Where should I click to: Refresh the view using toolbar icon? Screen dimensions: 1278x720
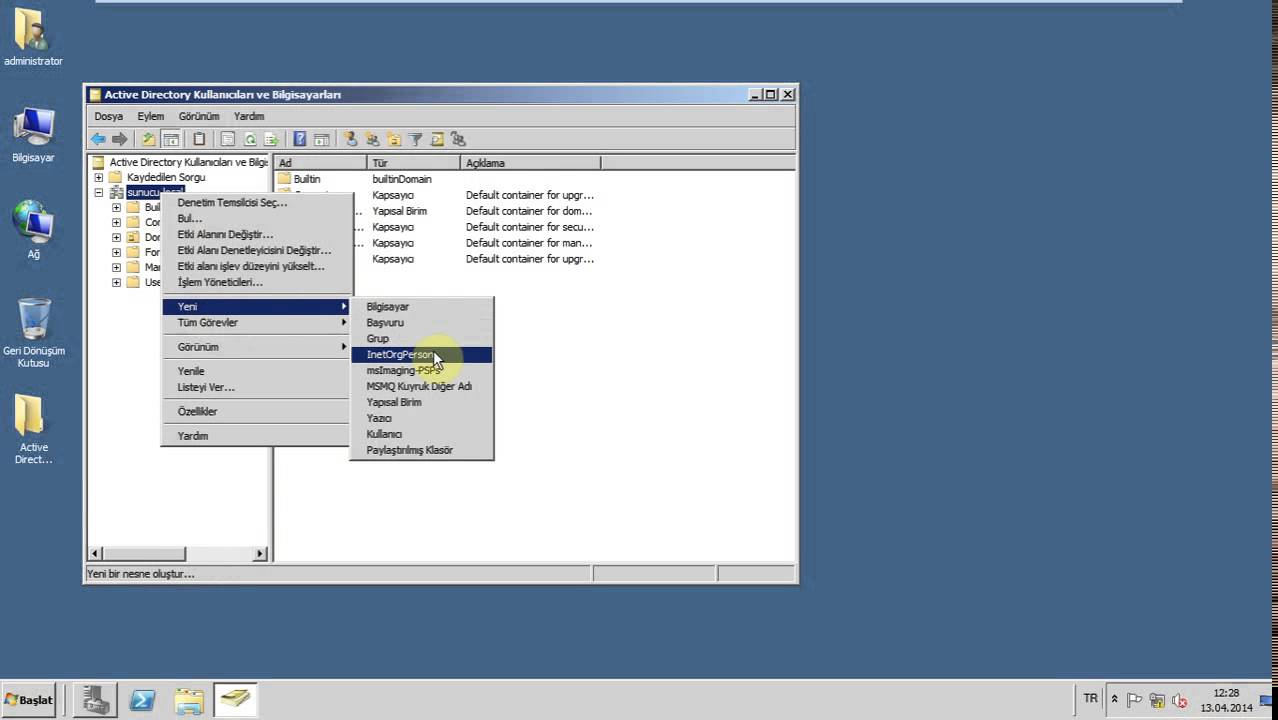(250, 139)
